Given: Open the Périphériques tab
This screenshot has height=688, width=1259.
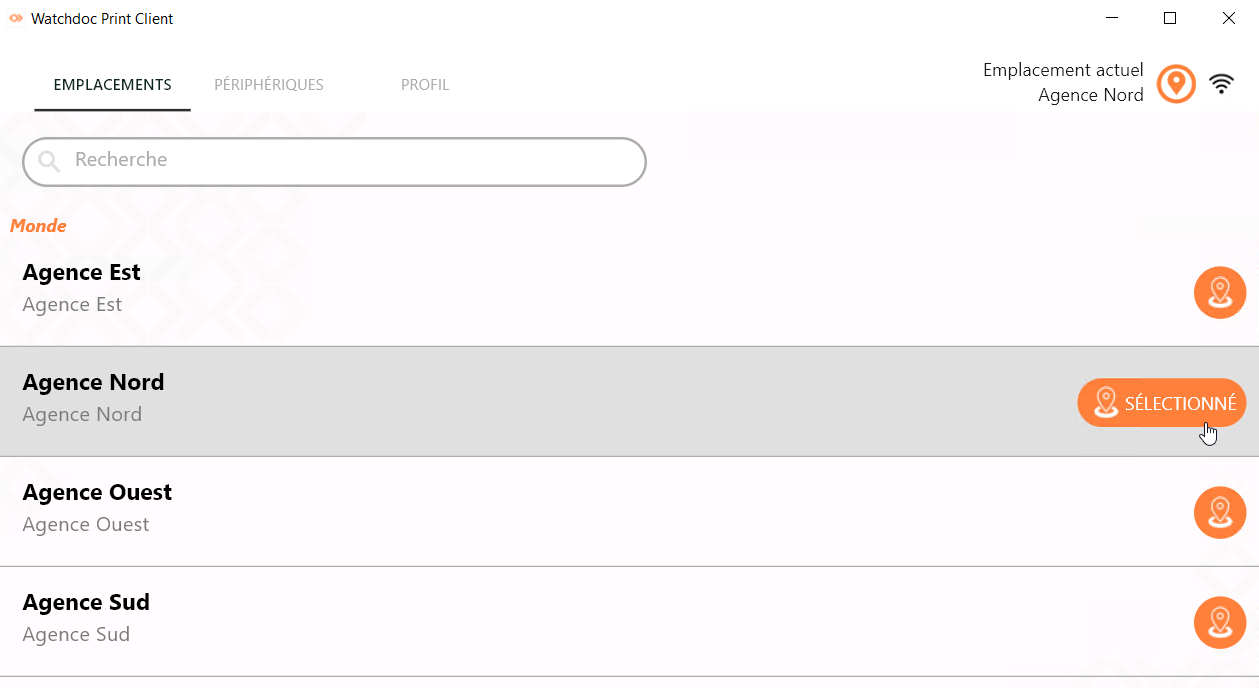Looking at the screenshot, I should coord(269,85).
